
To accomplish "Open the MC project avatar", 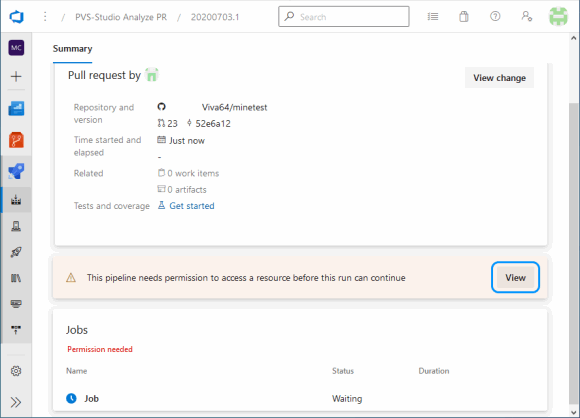I will pos(16,48).
